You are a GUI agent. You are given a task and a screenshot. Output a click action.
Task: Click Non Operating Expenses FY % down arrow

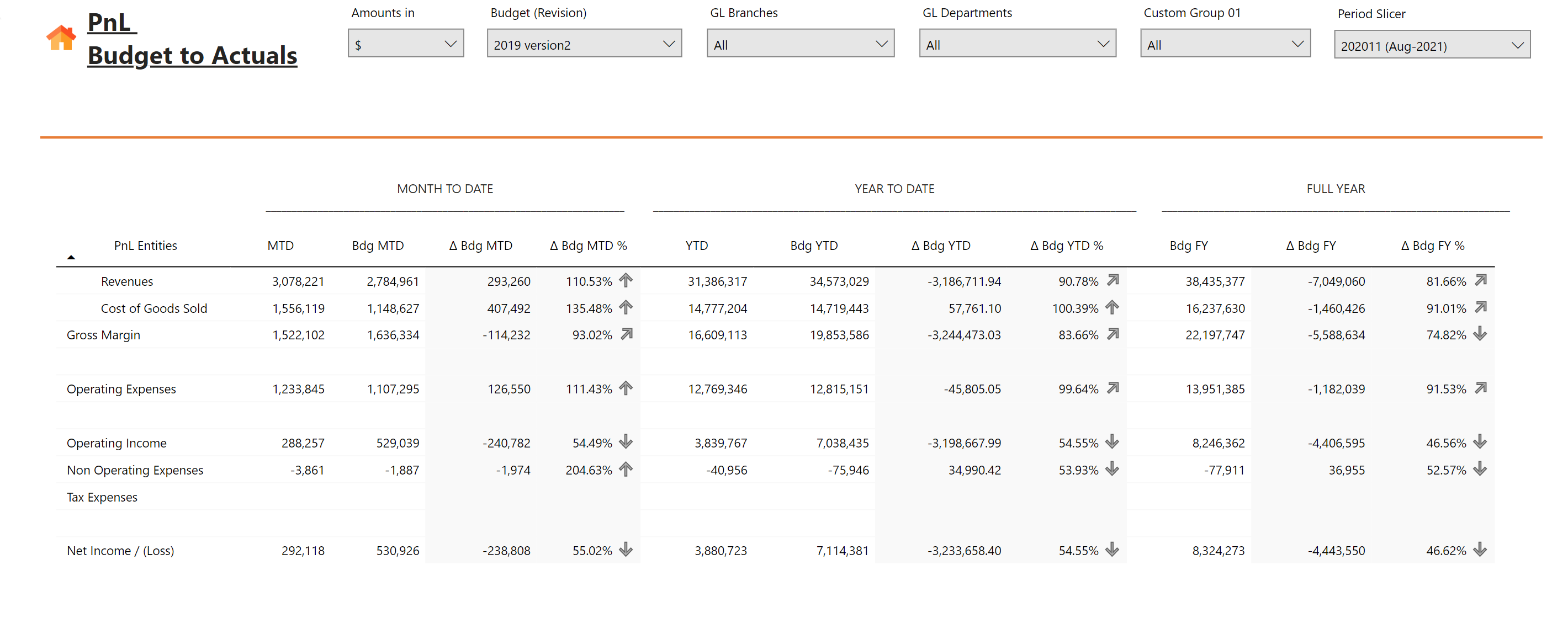pyautogui.click(x=1480, y=469)
